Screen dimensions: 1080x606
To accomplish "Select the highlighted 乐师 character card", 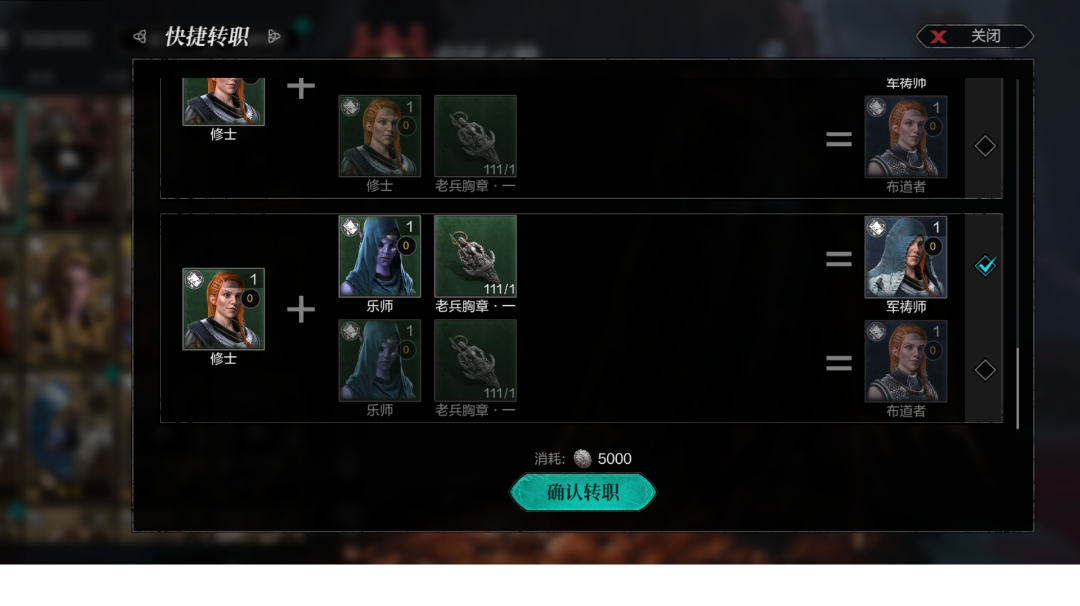I will (380, 256).
